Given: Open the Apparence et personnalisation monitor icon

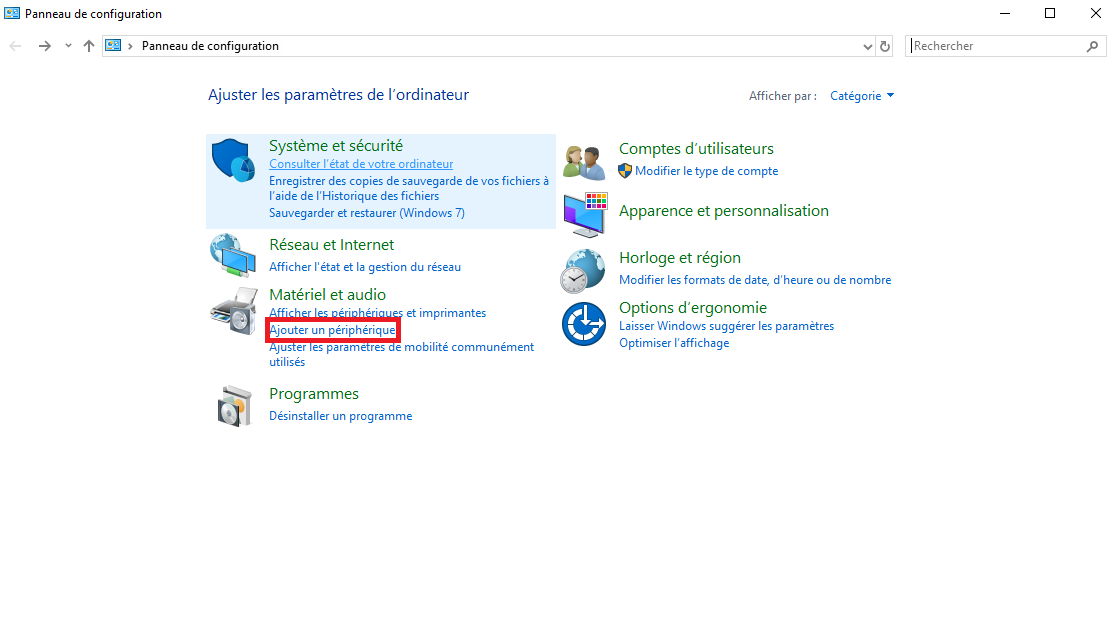Looking at the screenshot, I should coord(584,213).
